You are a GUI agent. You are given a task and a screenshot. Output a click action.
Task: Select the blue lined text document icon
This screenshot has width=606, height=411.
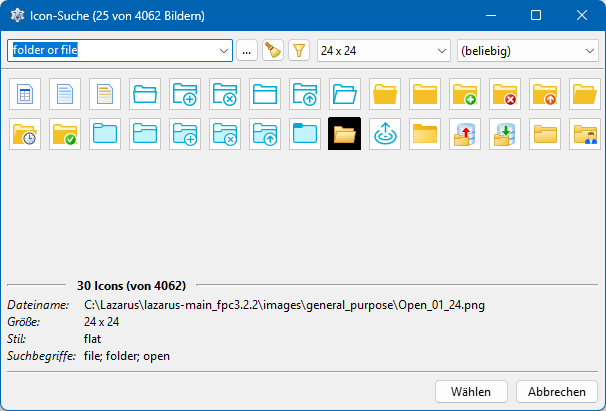pyautogui.click(x=65, y=94)
